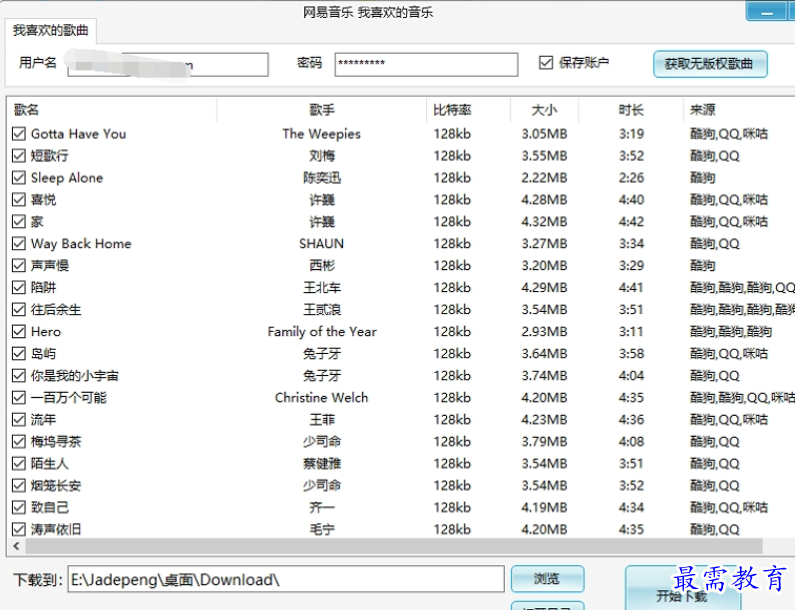This screenshot has width=795, height=610.
Task: Select song title 岛屿
Action: (x=44, y=353)
